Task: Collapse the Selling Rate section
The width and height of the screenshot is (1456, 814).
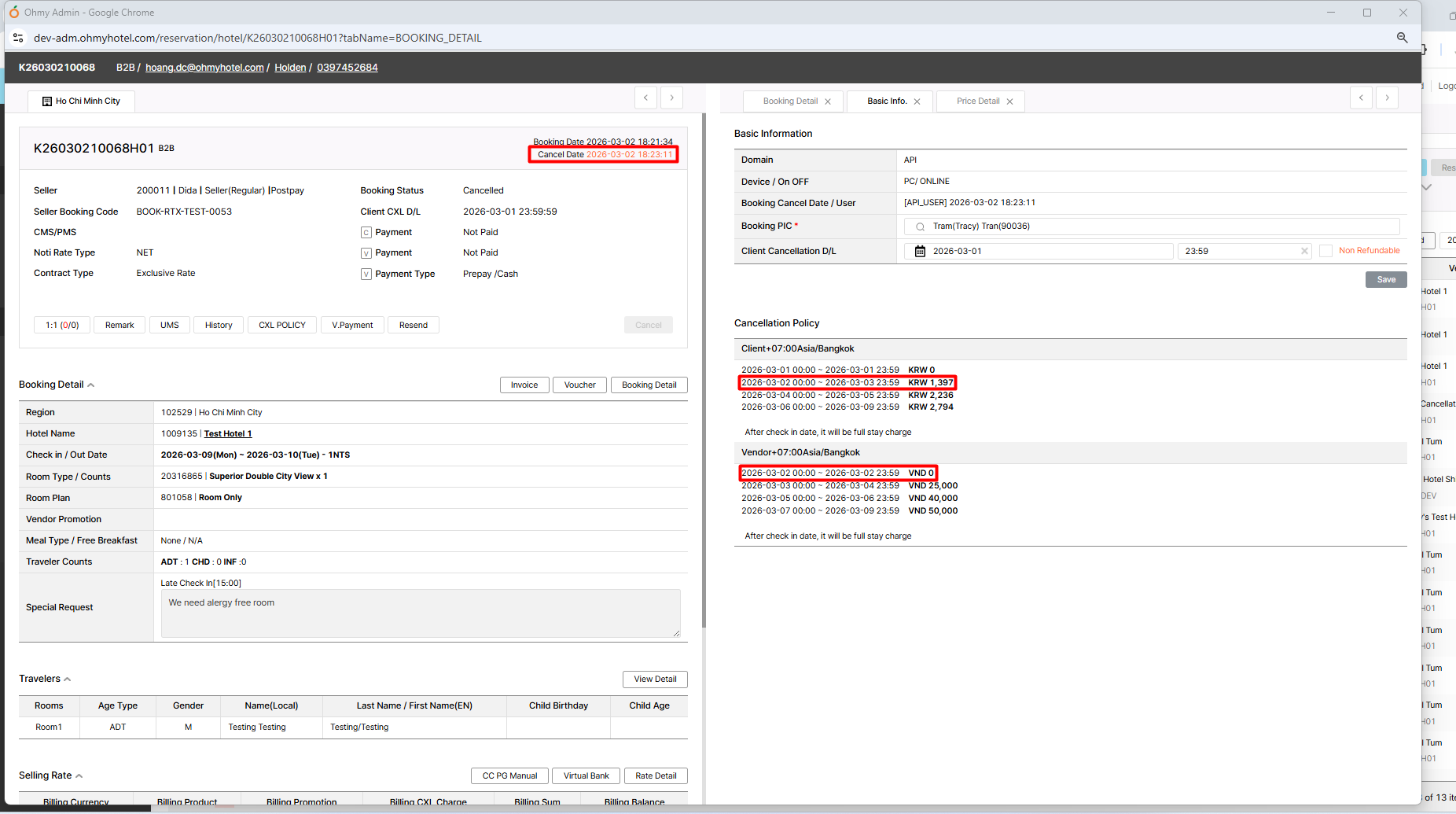Action: [79, 776]
